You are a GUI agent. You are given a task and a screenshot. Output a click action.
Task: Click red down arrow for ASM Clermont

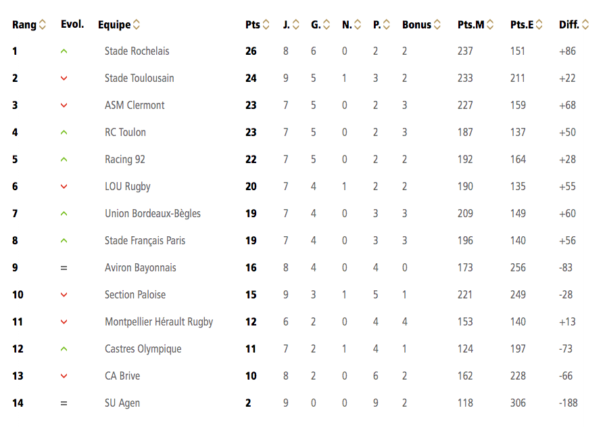(x=64, y=105)
